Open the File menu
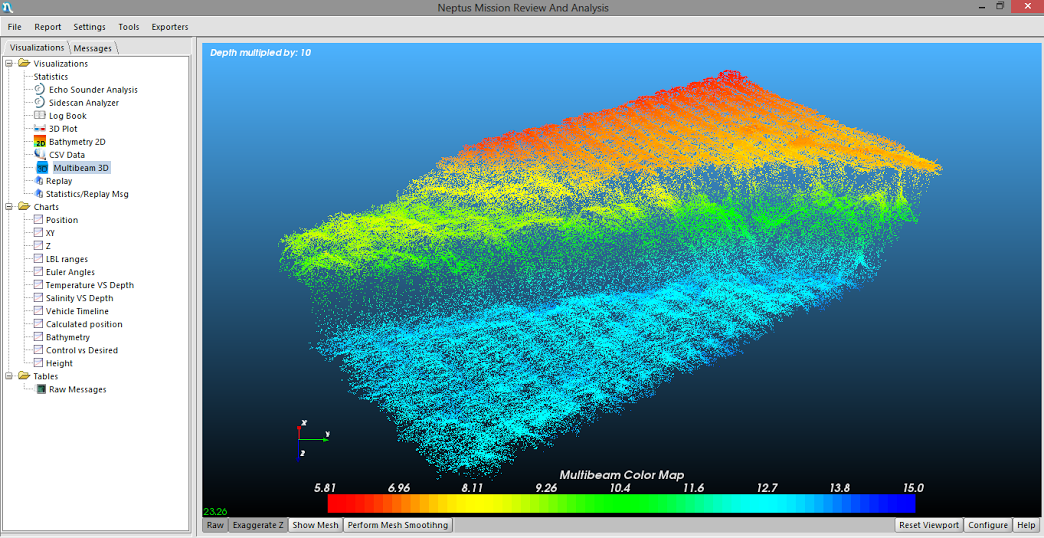This screenshot has width=1044, height=538. [x=15, y=27]
